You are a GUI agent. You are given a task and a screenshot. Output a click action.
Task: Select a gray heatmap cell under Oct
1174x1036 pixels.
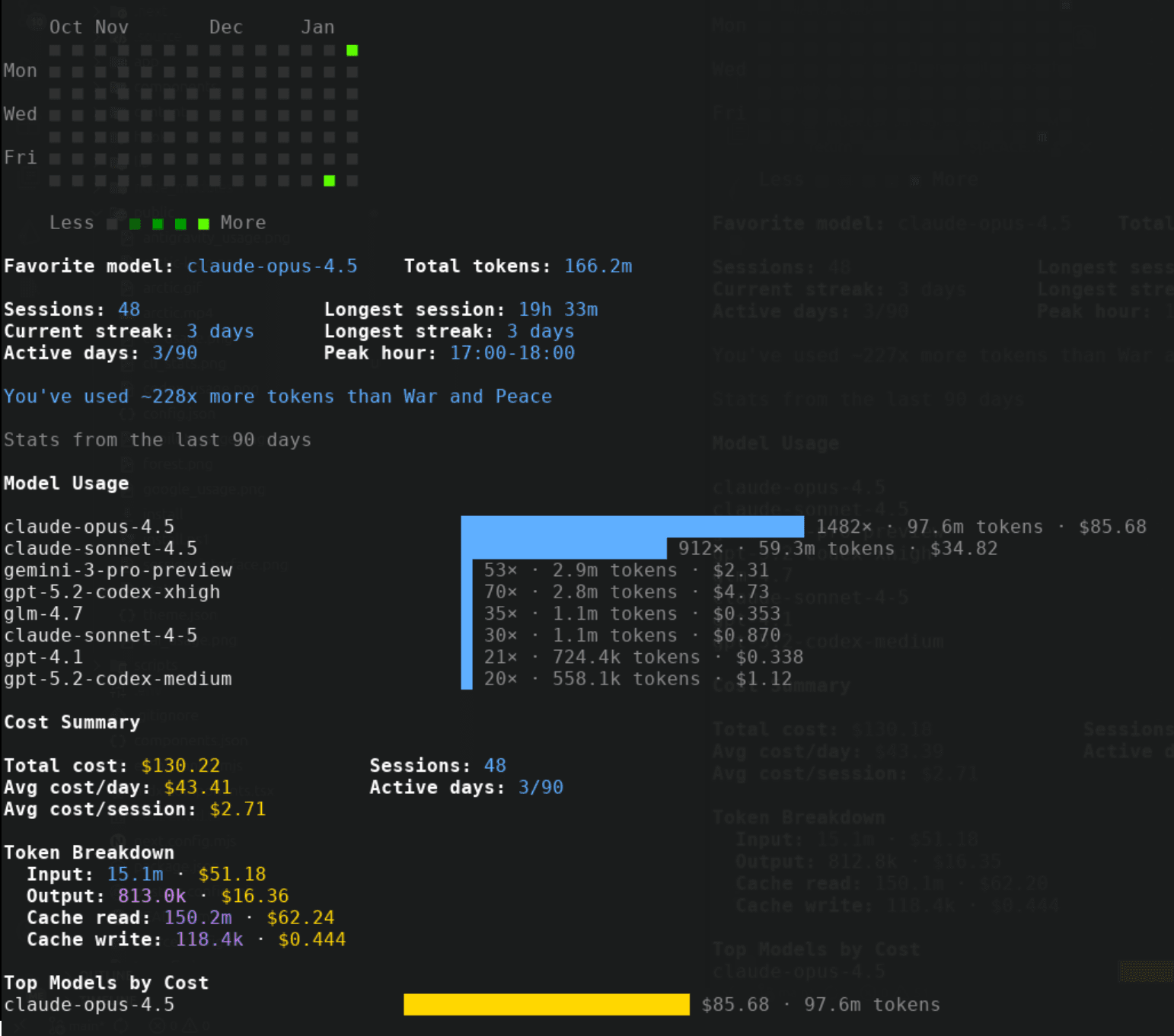point(54,93)
